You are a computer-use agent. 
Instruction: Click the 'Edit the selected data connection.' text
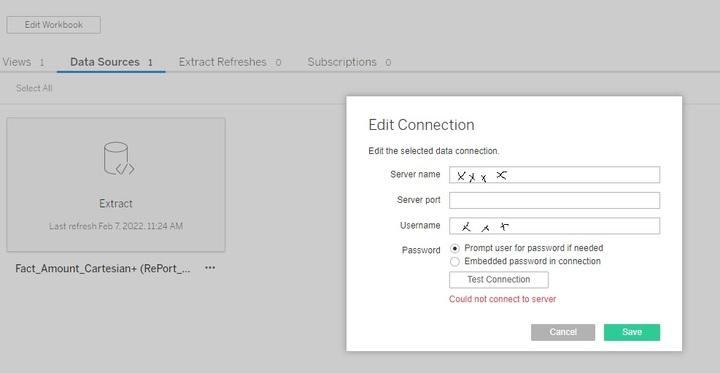pyautogui.click(x=433, y=151)
